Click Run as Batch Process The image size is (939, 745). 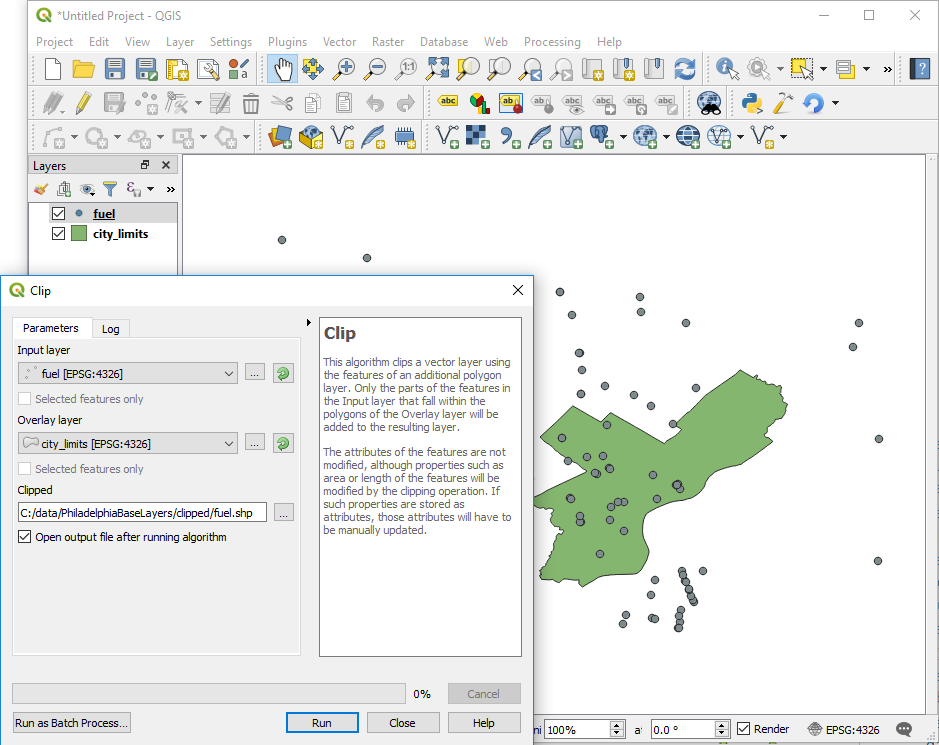(x=71, y=722)
